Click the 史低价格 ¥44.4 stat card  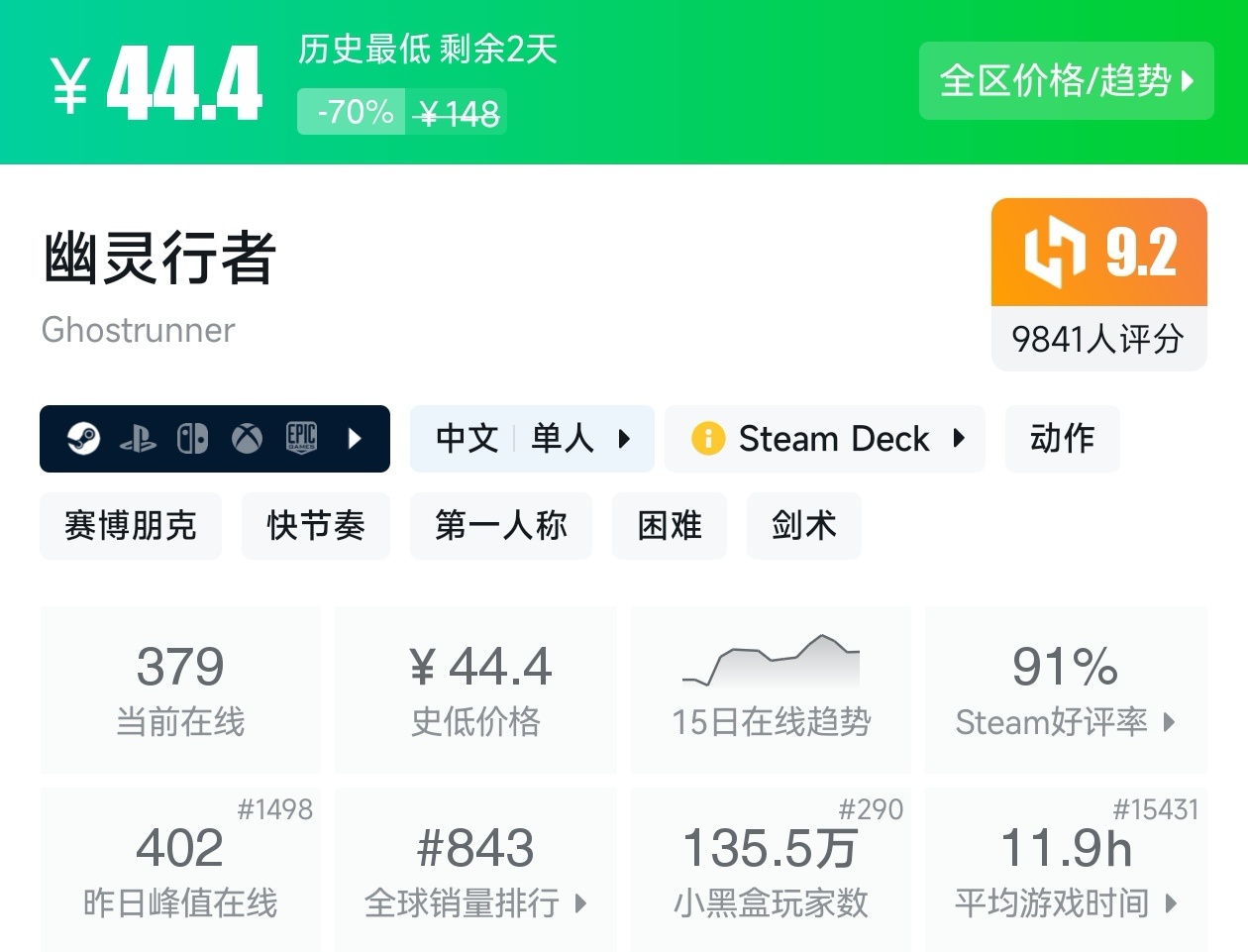[x=475, y=689]
